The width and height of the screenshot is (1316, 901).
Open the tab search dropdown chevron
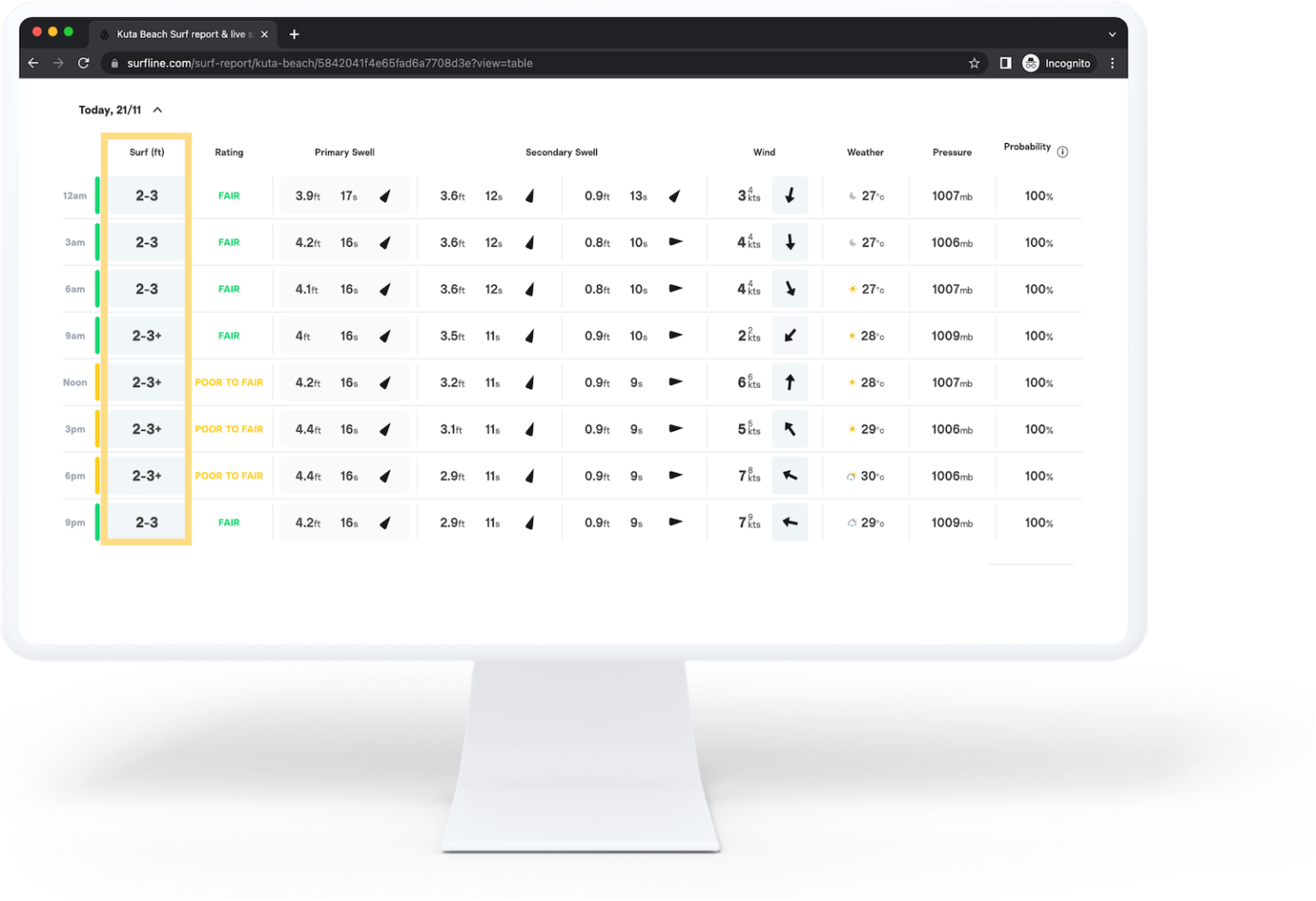click(x=1112, y=34)
